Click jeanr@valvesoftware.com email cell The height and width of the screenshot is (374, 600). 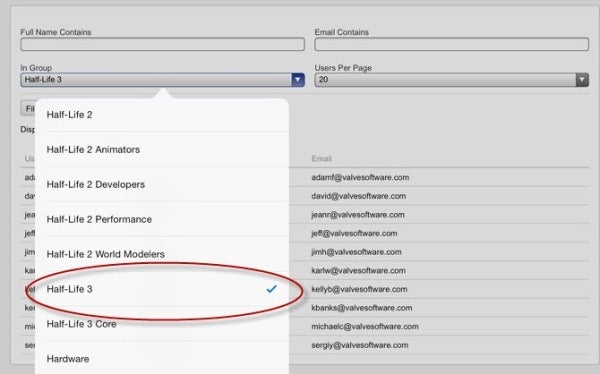pyautogui.click(x=358, y=215)
